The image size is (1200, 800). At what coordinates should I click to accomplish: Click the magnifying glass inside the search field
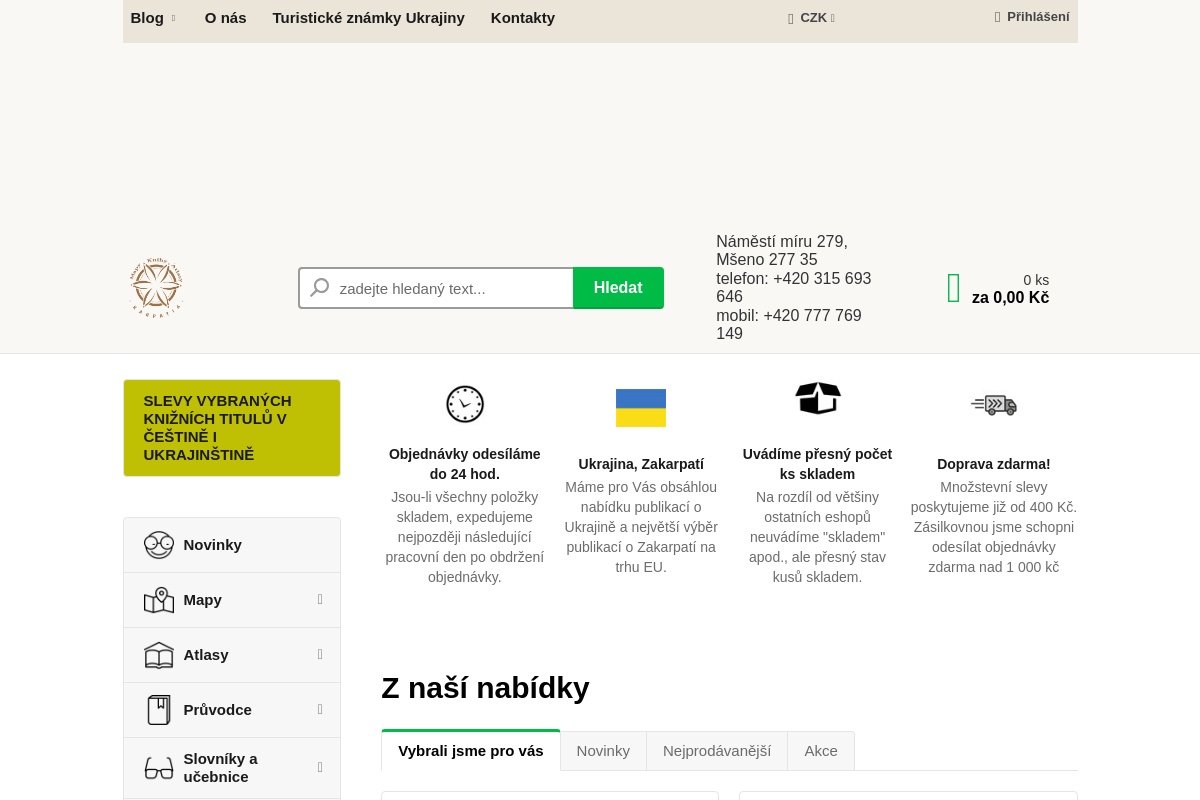pyautogui.click(x=319, y=288)
